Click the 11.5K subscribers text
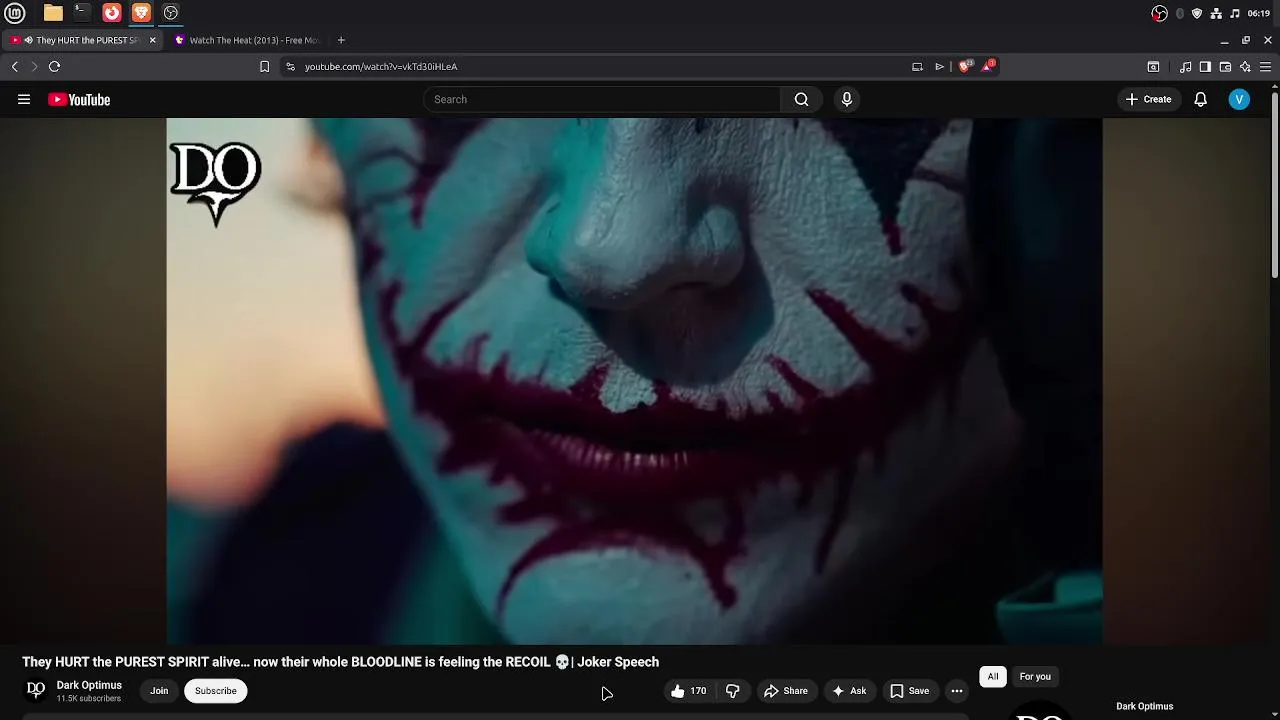The width and height of the screenshot is (1280, 720). coord(89,698)
